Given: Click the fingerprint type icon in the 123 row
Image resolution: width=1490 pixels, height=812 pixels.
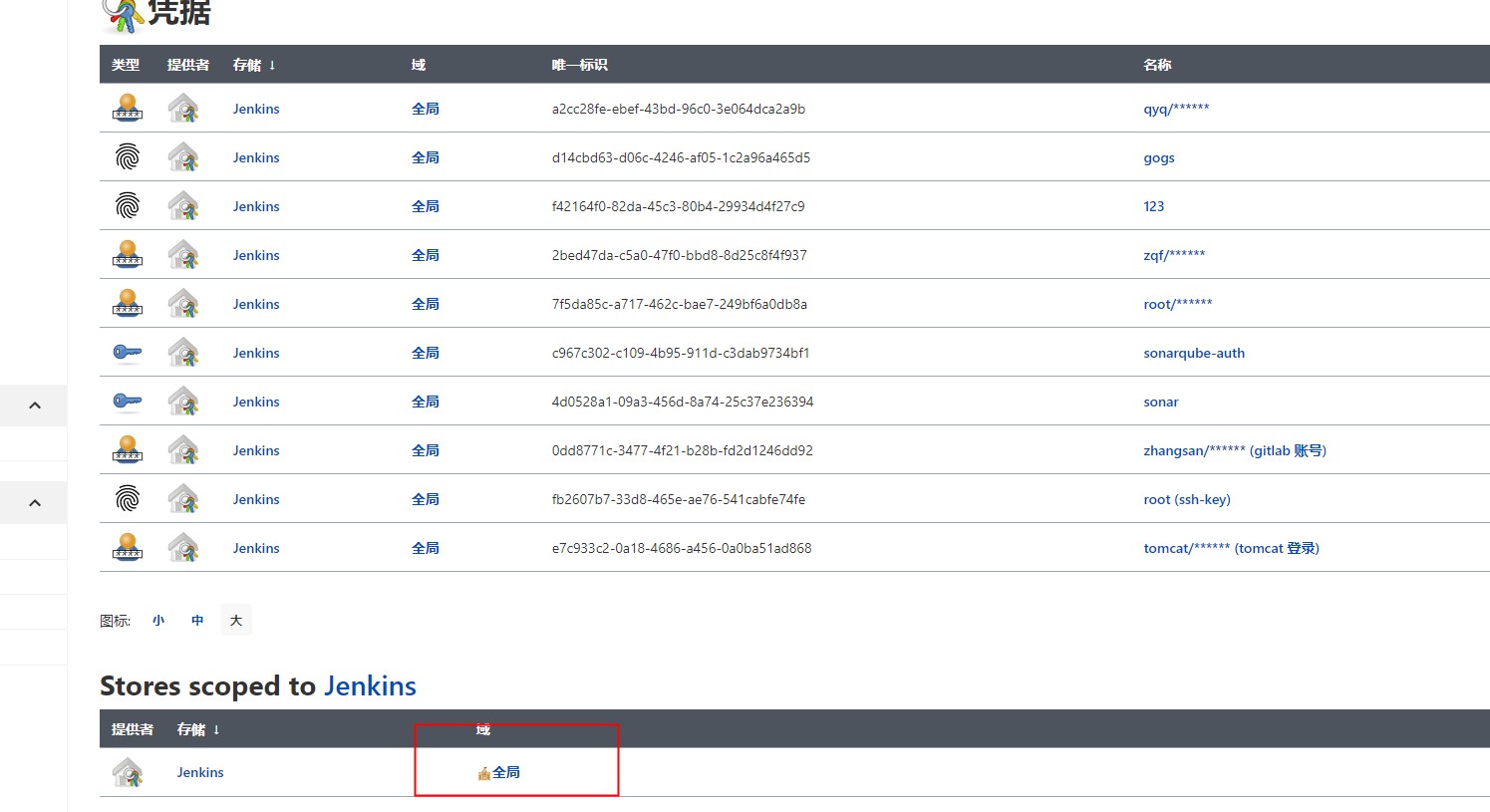Looking at the screenshot, I should [128, 205].
